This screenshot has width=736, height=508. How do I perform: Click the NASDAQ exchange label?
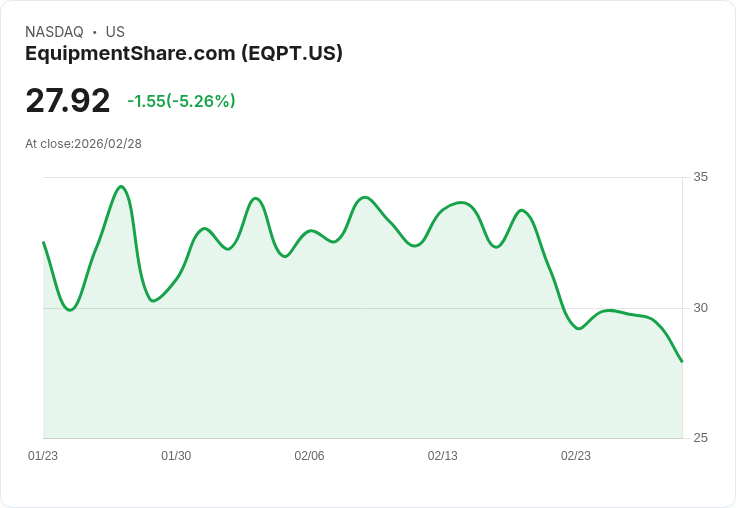54,32
